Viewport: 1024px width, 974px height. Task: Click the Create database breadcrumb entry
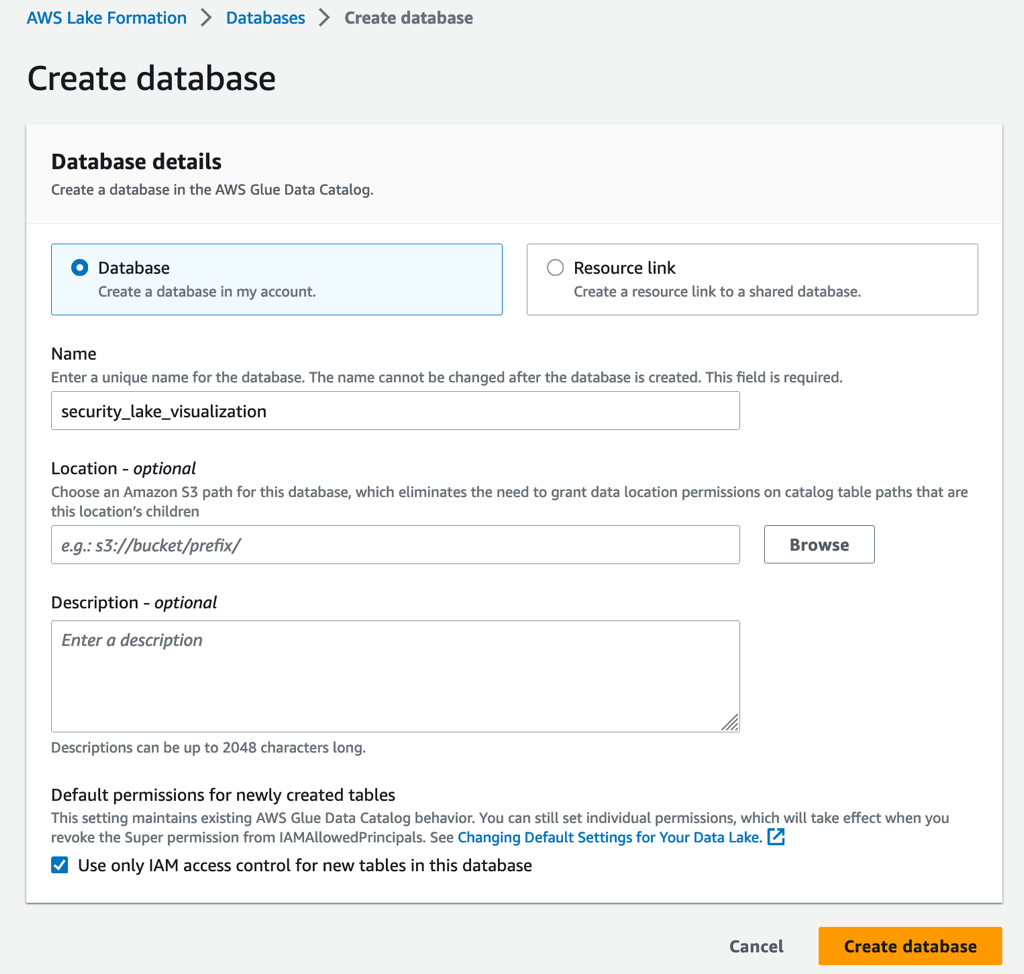(x=408, y=17)
